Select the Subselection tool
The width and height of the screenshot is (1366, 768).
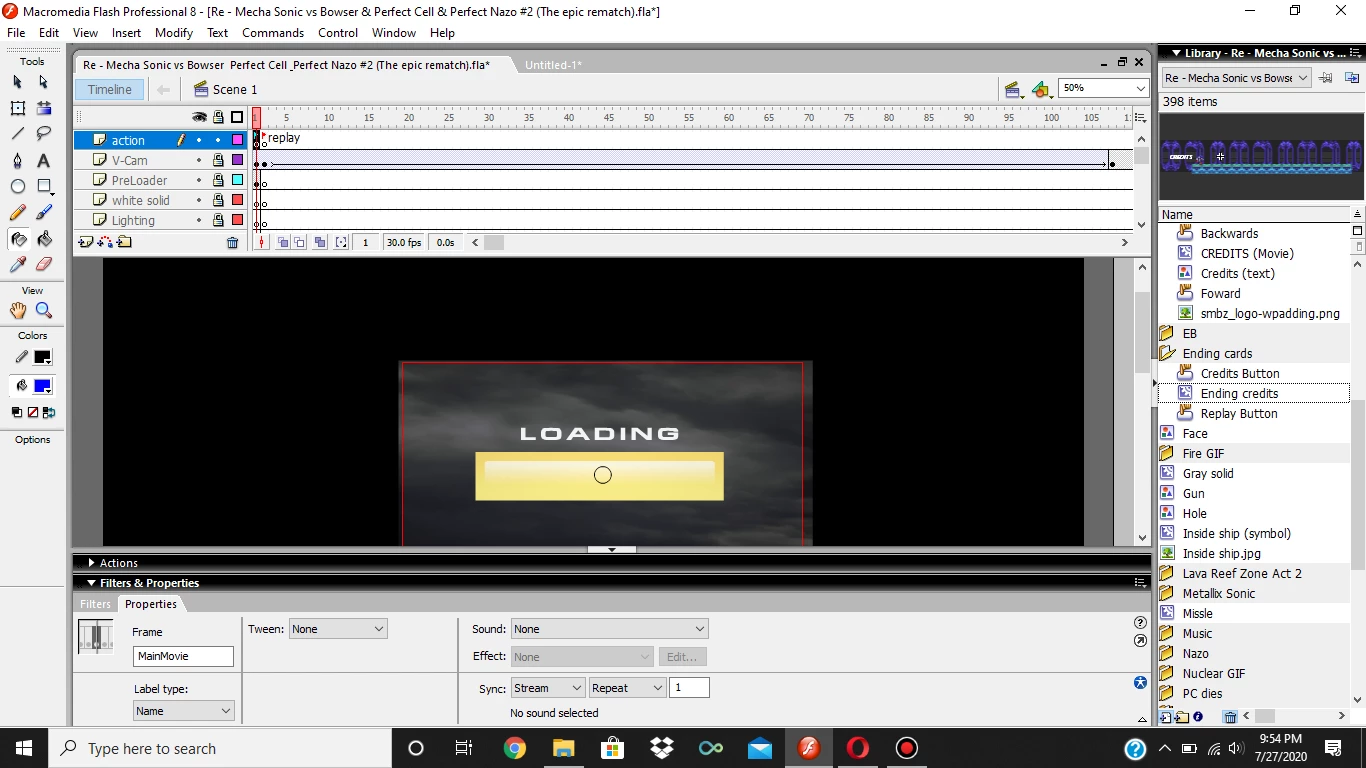coord(44,82)
